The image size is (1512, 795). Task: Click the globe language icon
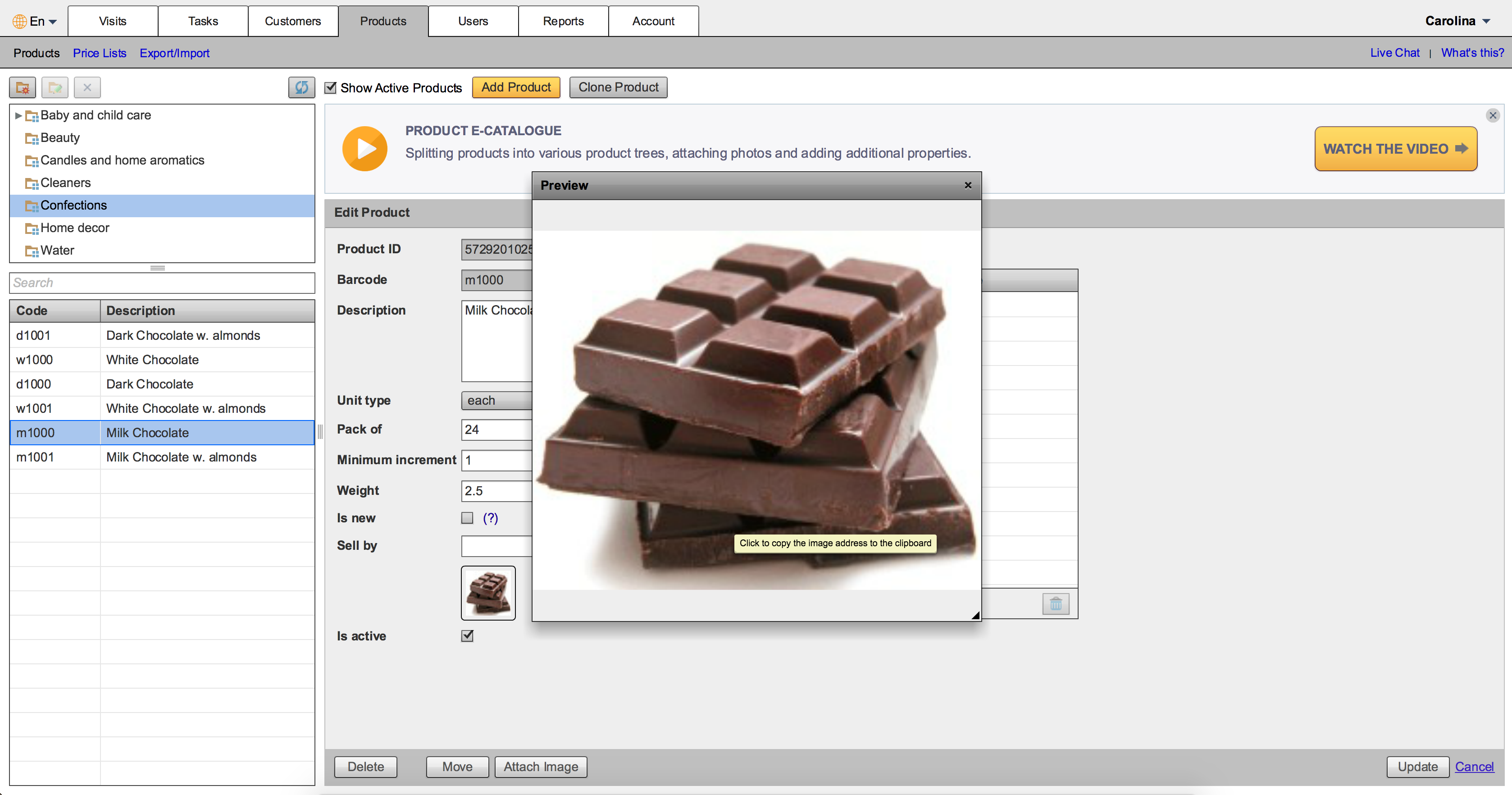click(x=19, y=21)
